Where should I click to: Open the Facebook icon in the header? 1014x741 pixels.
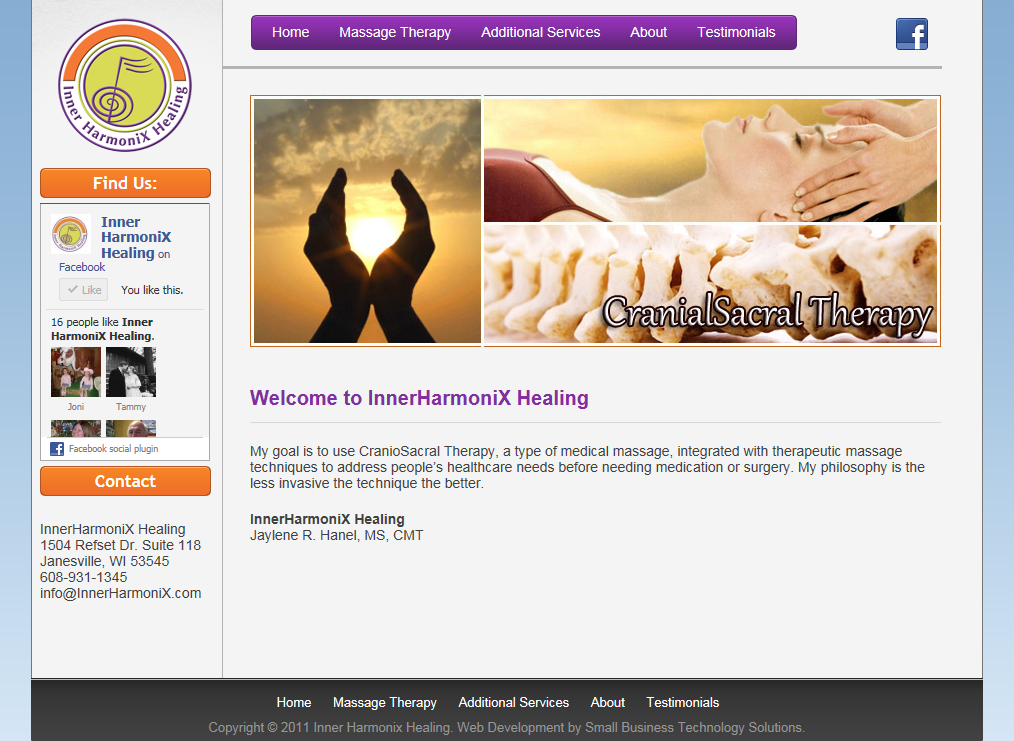pos(912,34)
